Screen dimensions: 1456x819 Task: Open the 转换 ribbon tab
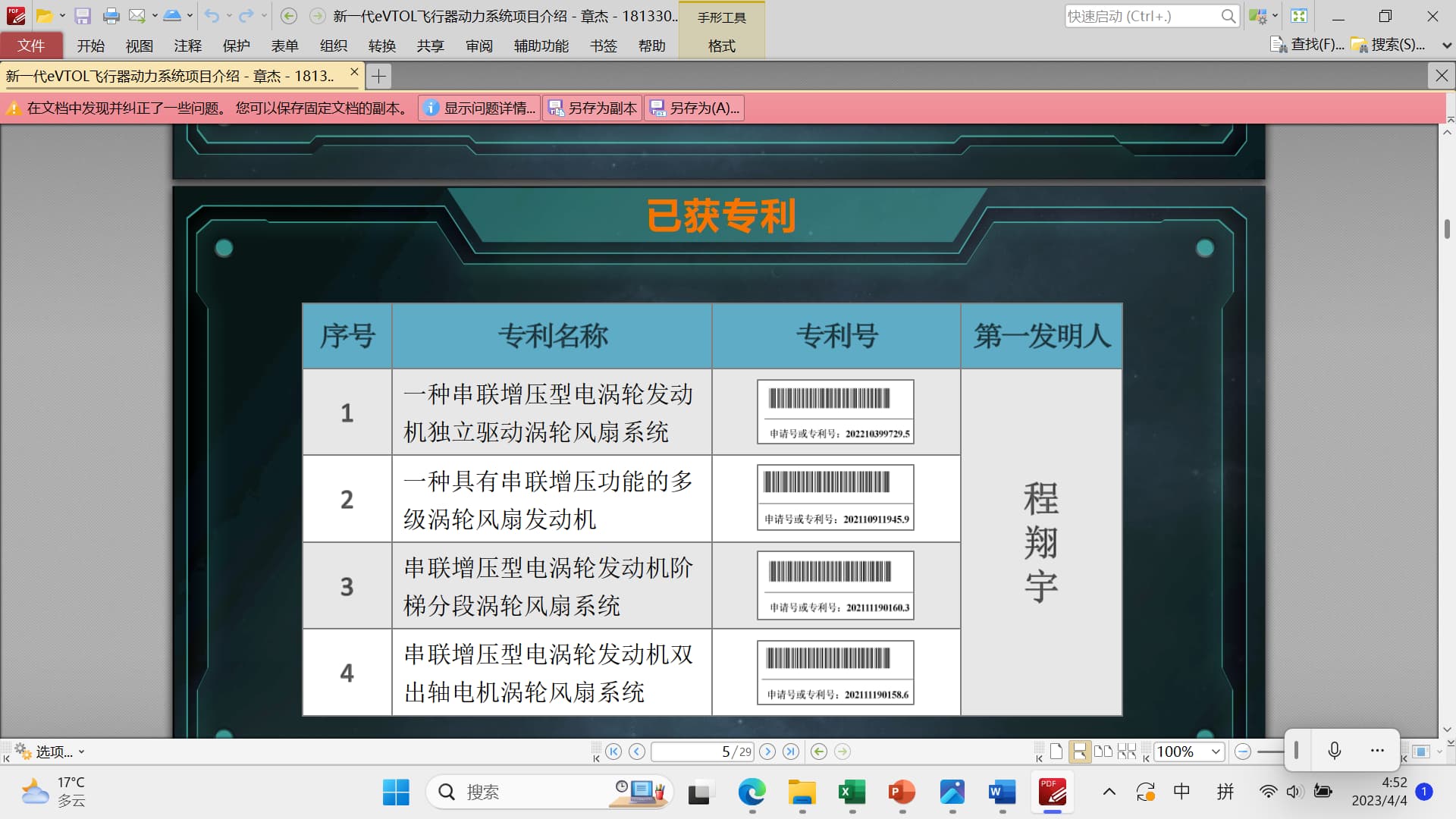click(x=381, y=45)
